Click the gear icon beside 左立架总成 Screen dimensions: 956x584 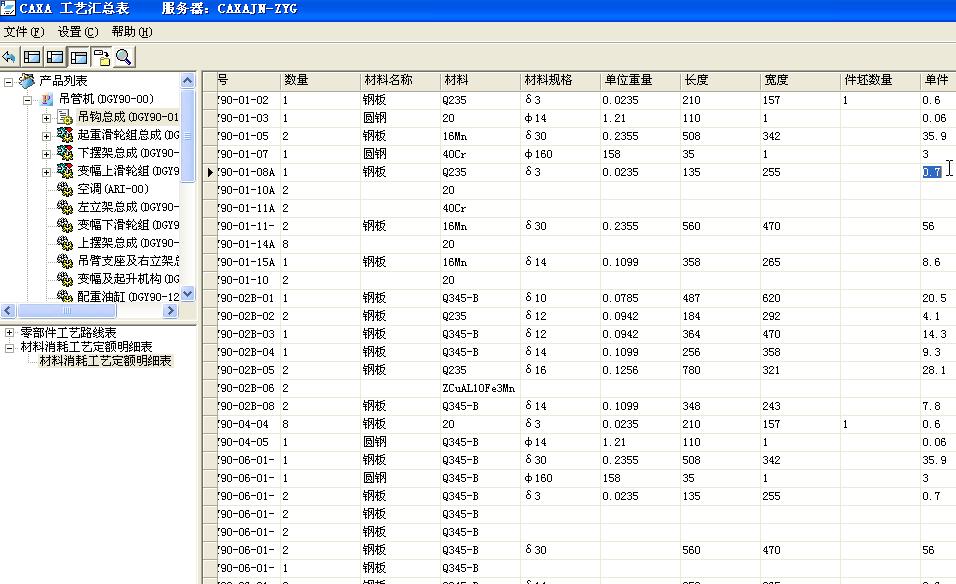point(65,207)
